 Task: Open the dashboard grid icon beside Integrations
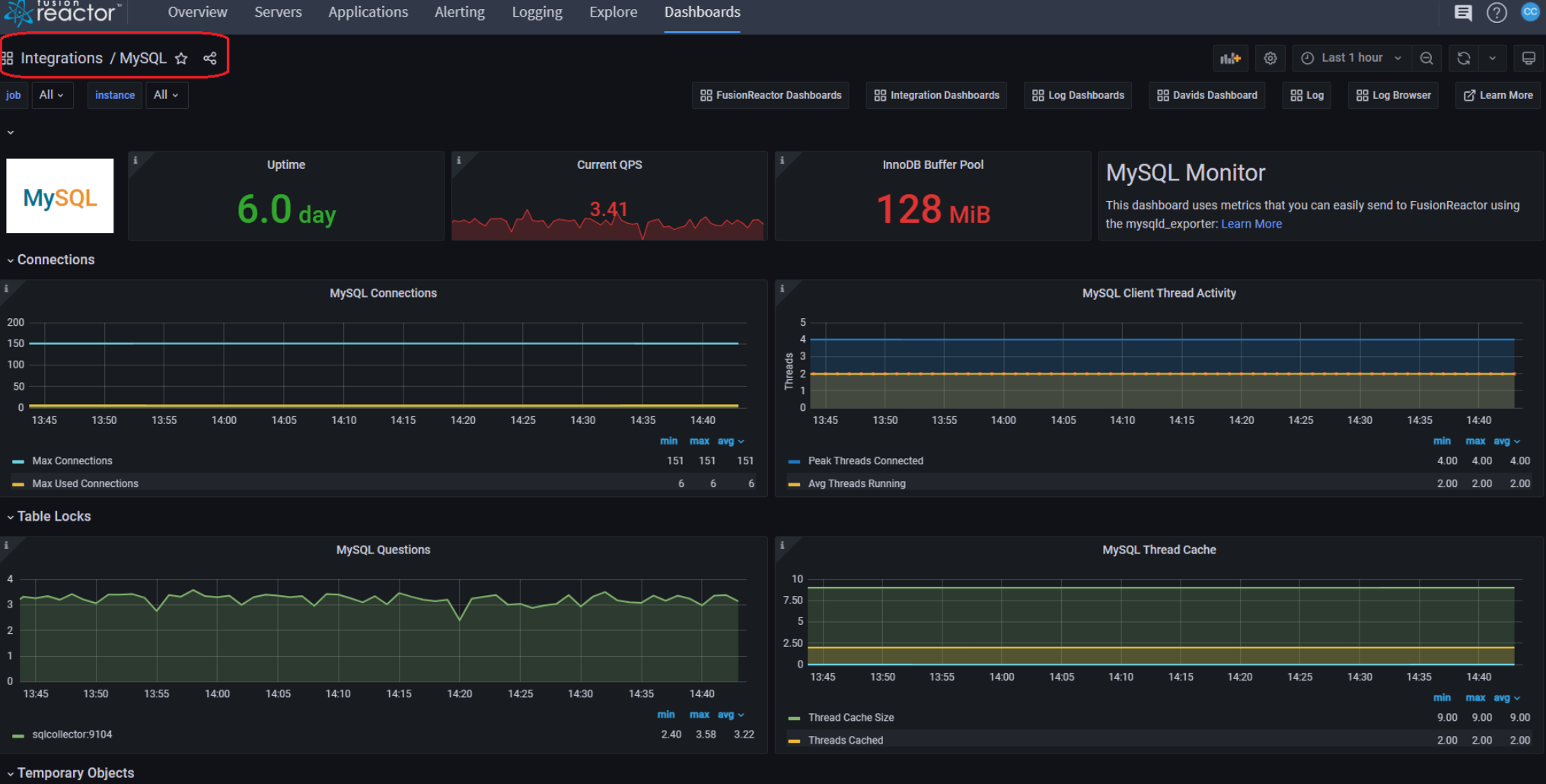coord(8,59)
